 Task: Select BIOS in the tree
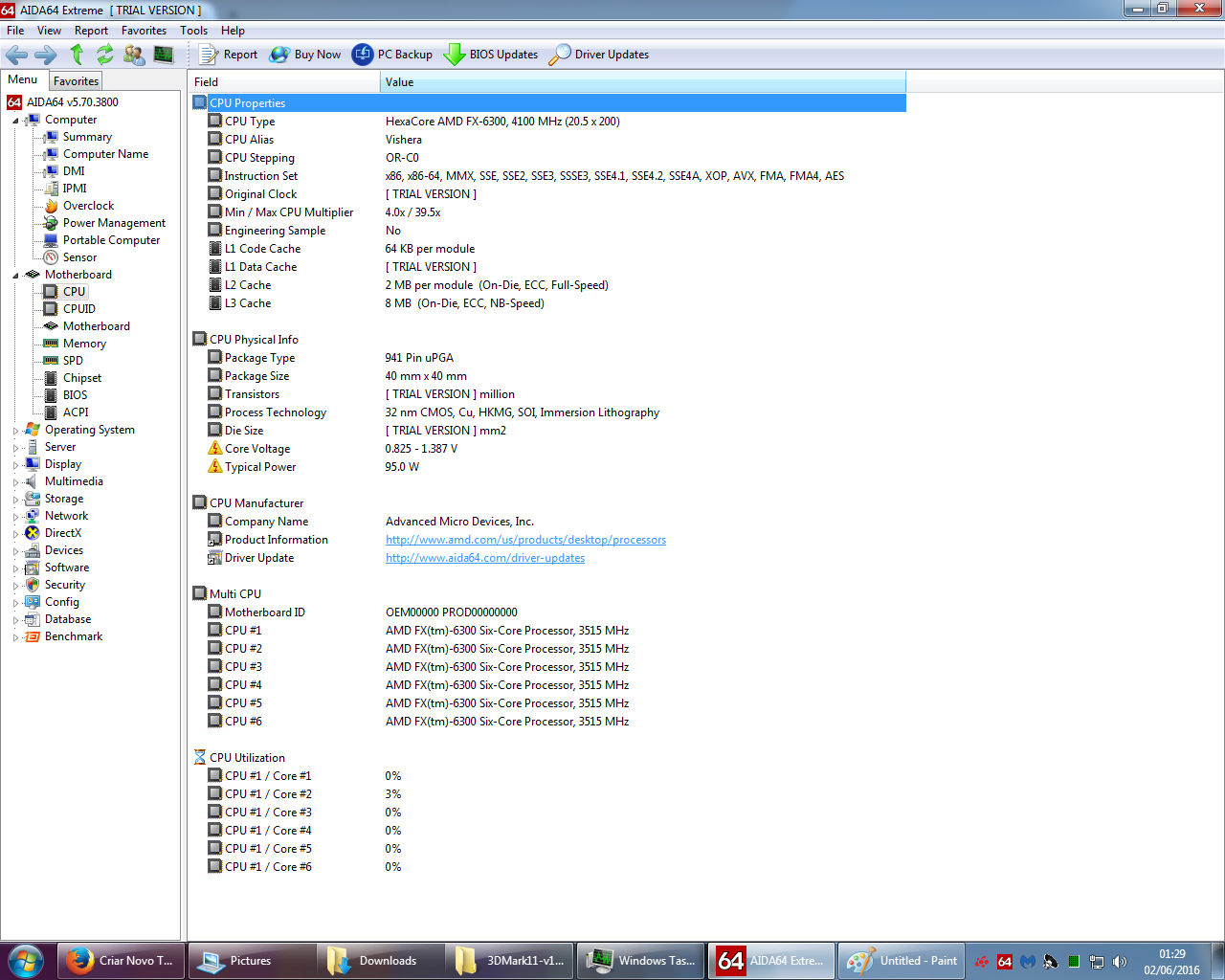click(x=75, y=395)
